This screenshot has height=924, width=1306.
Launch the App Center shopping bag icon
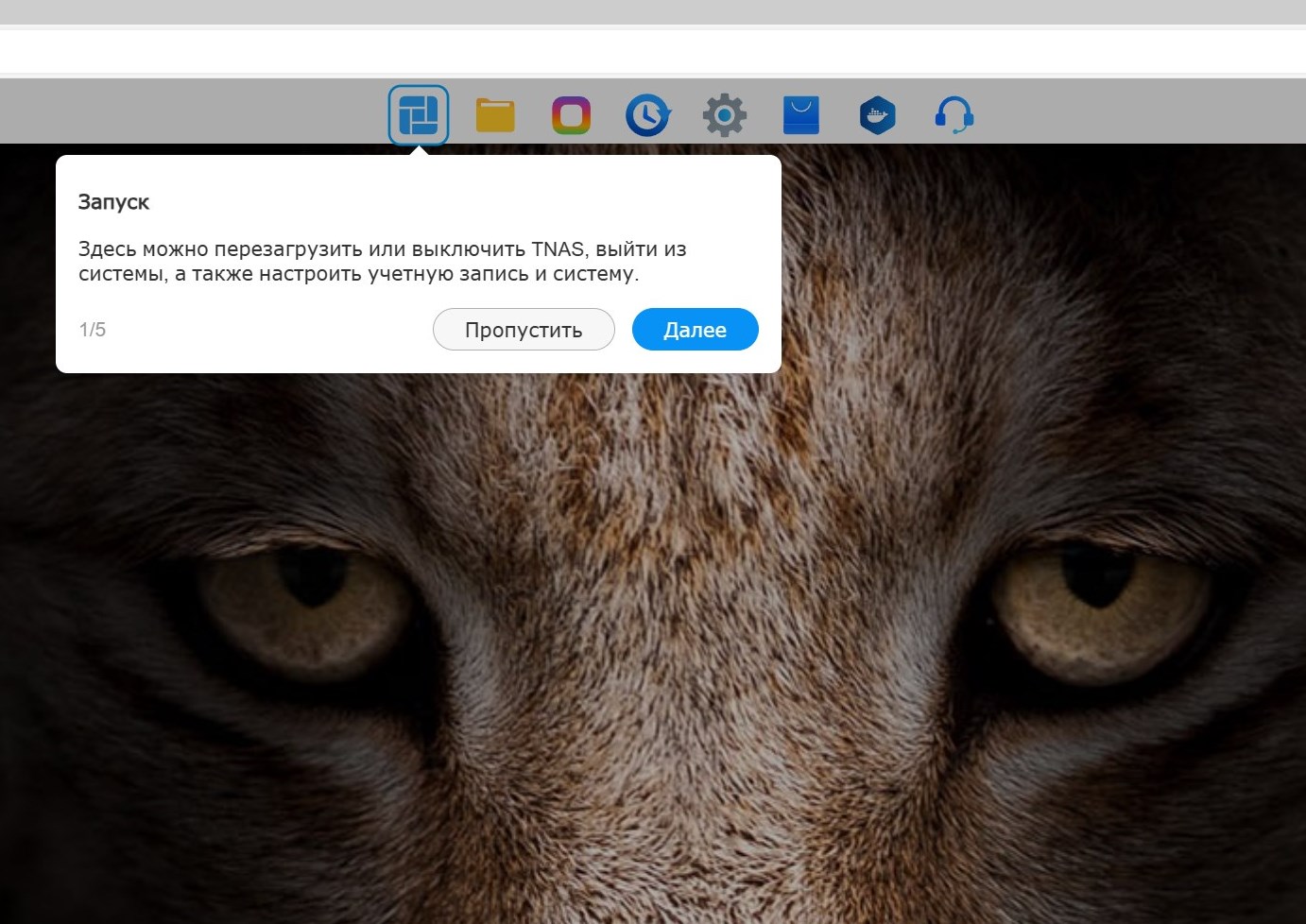[801, 115]
